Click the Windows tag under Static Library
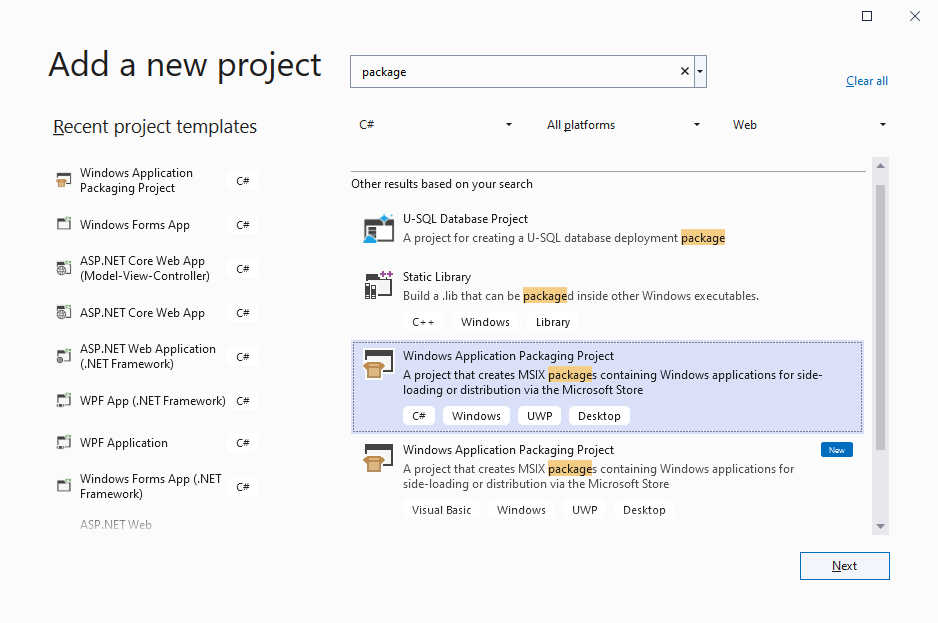This screenshot has width=938, height=623. (485, 322)
